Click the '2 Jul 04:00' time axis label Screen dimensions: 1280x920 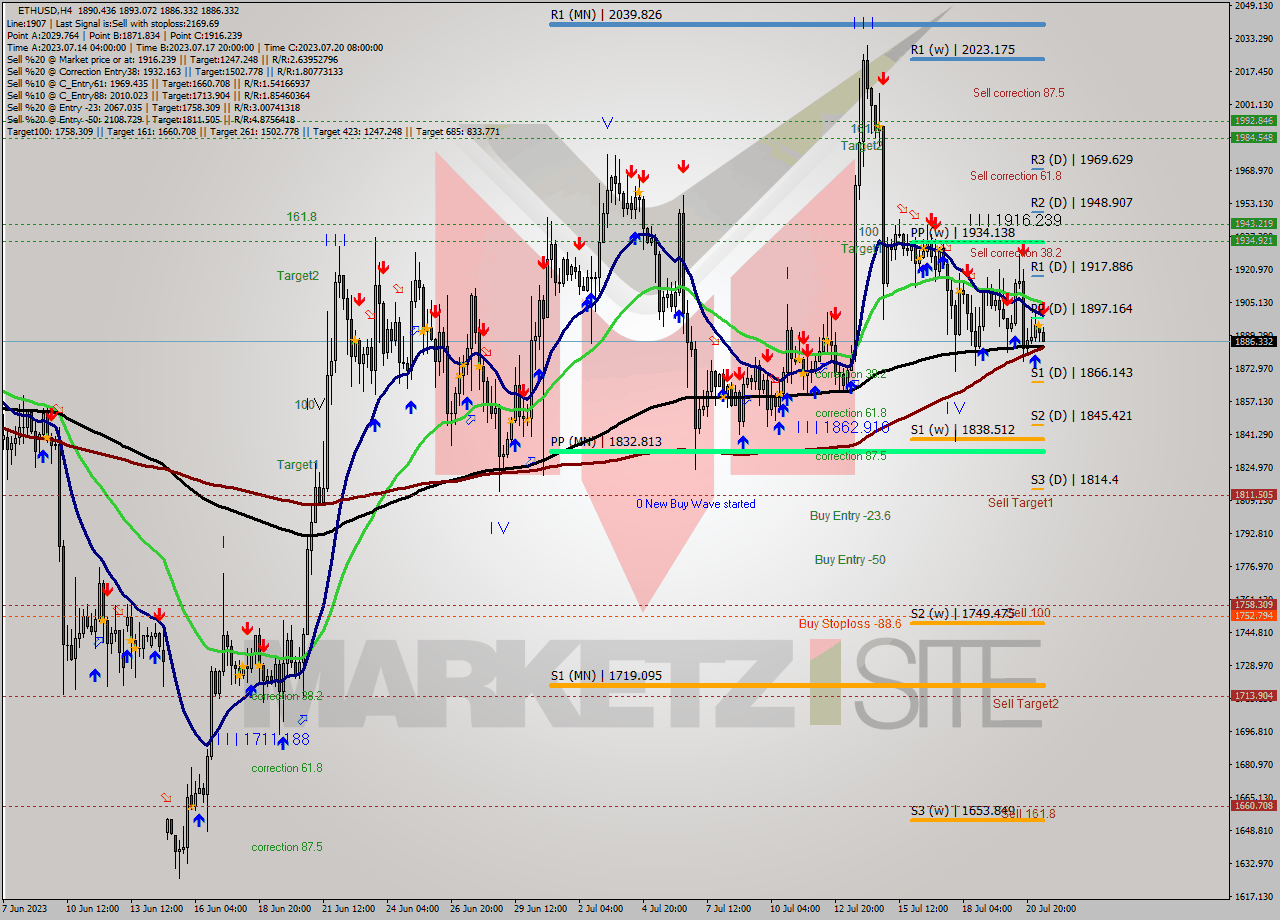[x=600, y=909]
